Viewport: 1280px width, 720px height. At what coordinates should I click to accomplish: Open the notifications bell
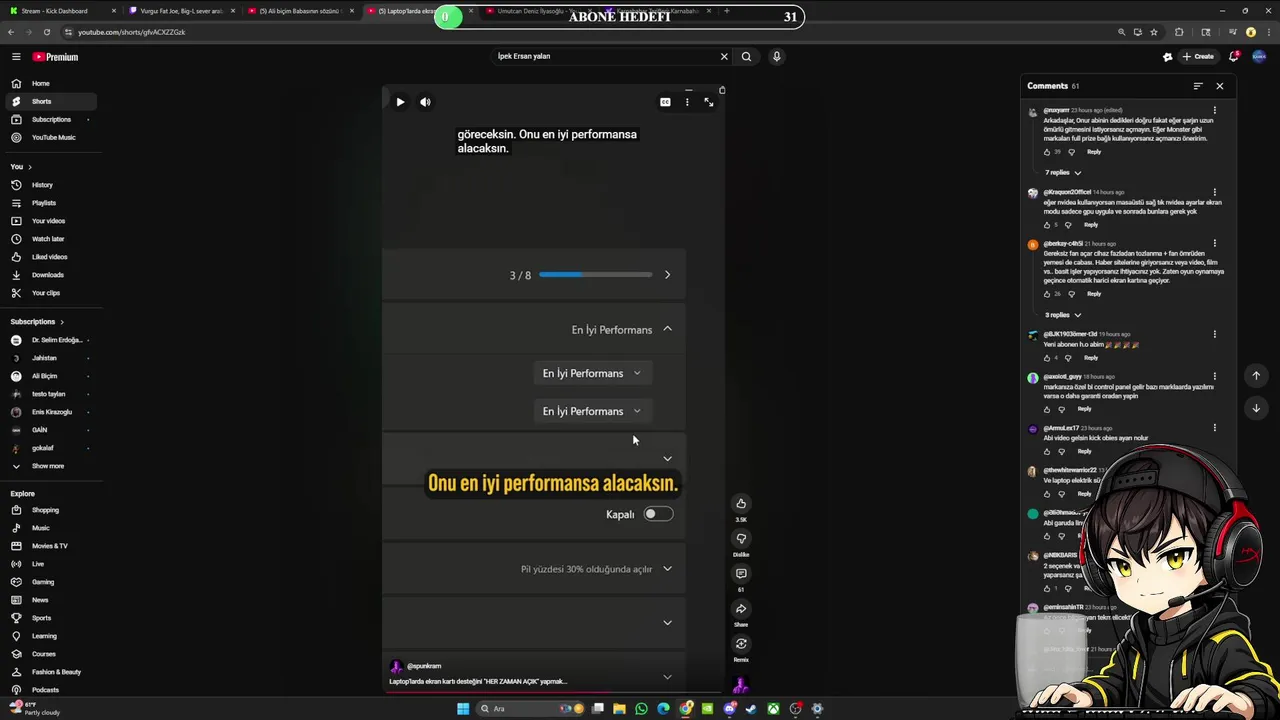(1234, 57)
